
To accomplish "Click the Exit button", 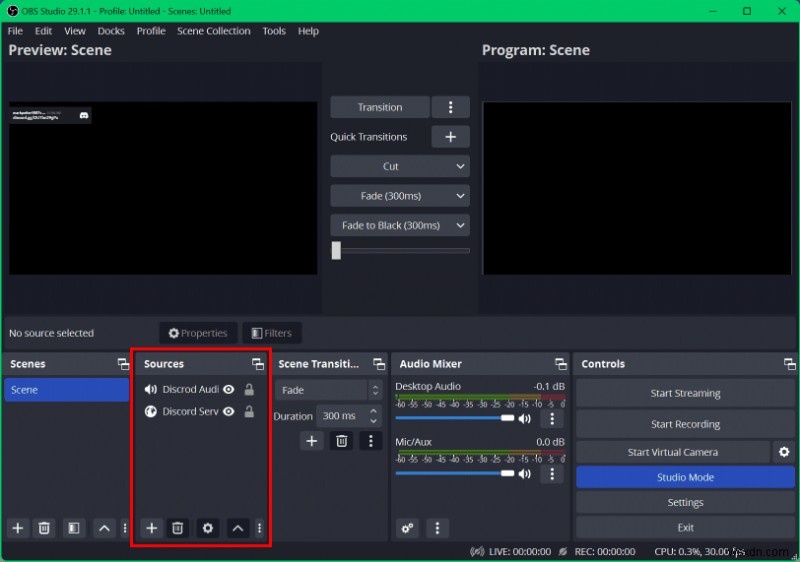I will 685,527.
